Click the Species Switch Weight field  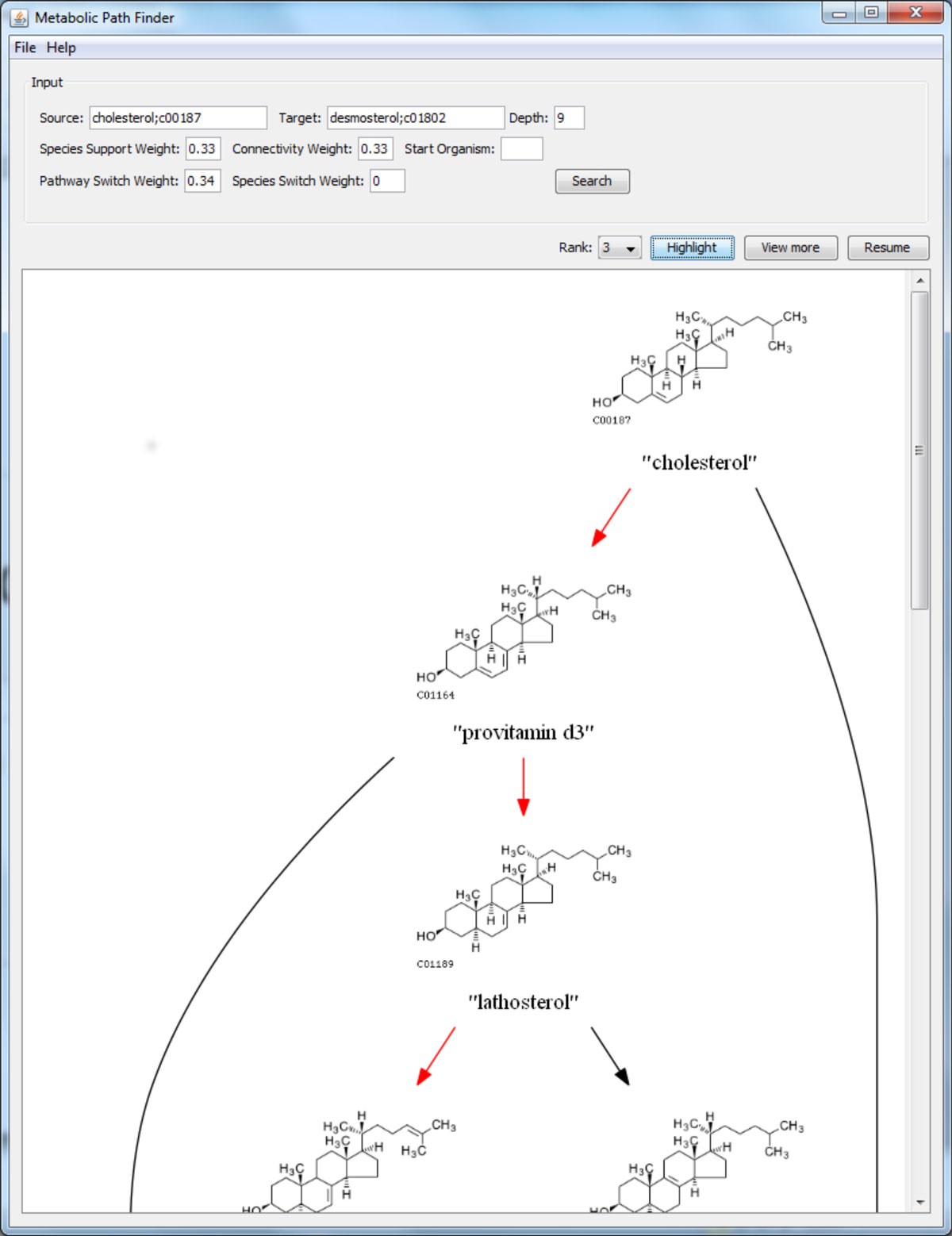(386, 181)
